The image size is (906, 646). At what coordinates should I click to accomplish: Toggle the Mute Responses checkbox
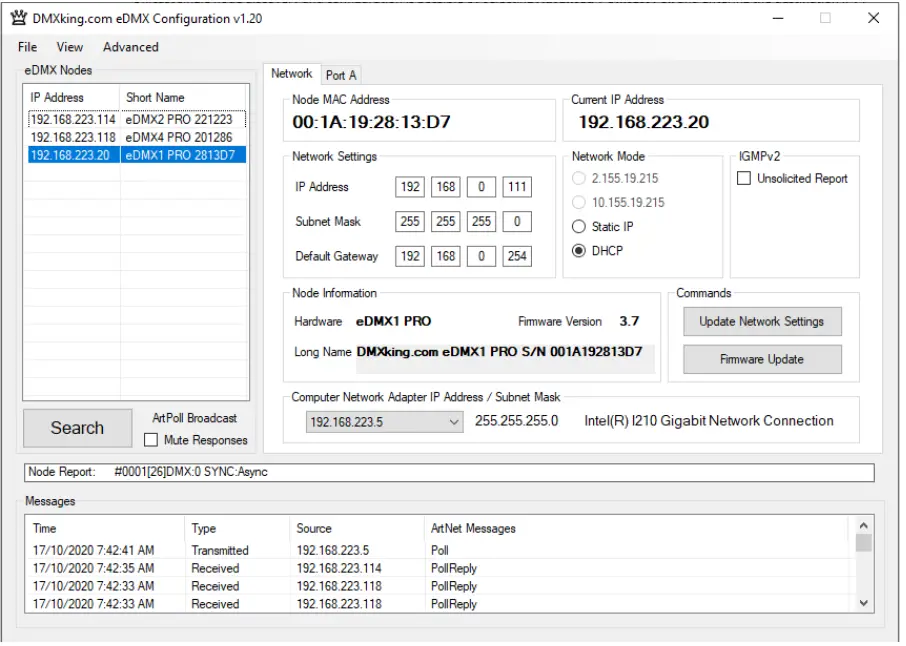point(151,440)
